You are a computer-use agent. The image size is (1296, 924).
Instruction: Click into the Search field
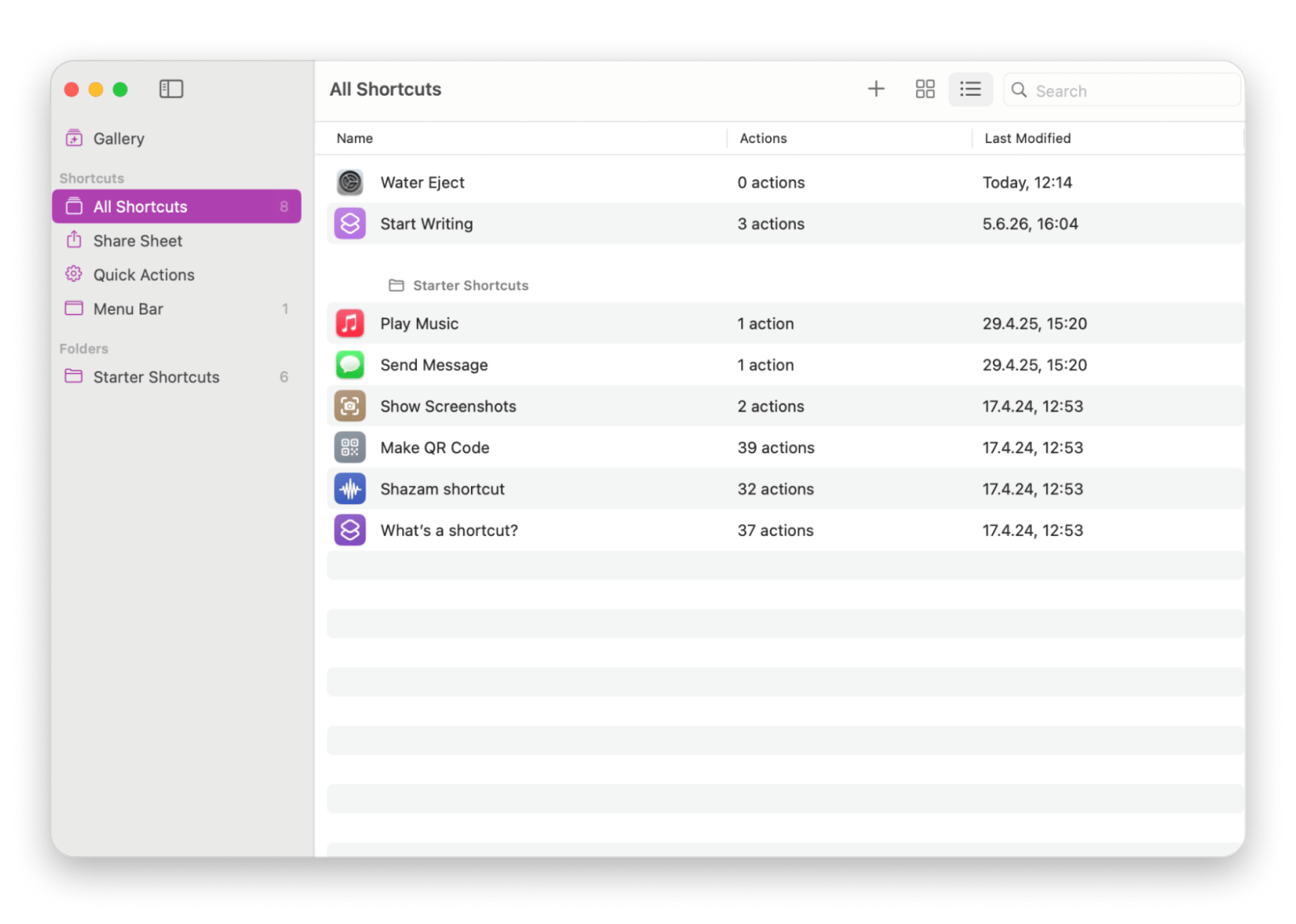[x=1122, y=90]
